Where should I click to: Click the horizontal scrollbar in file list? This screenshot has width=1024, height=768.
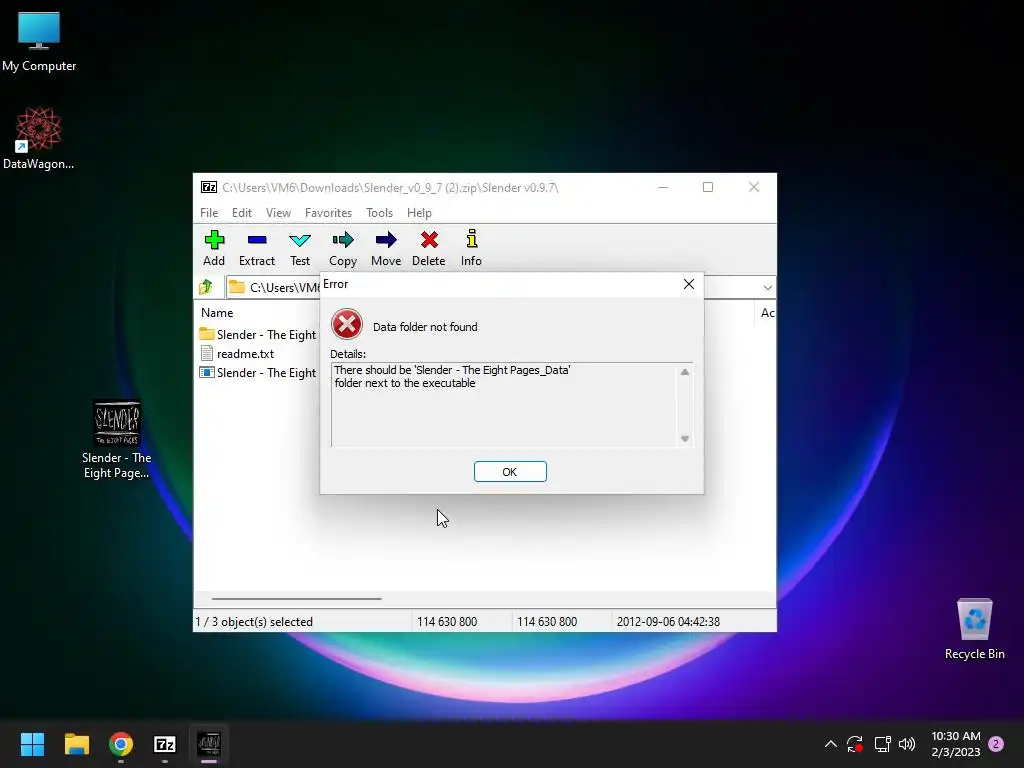click(296, 598)
